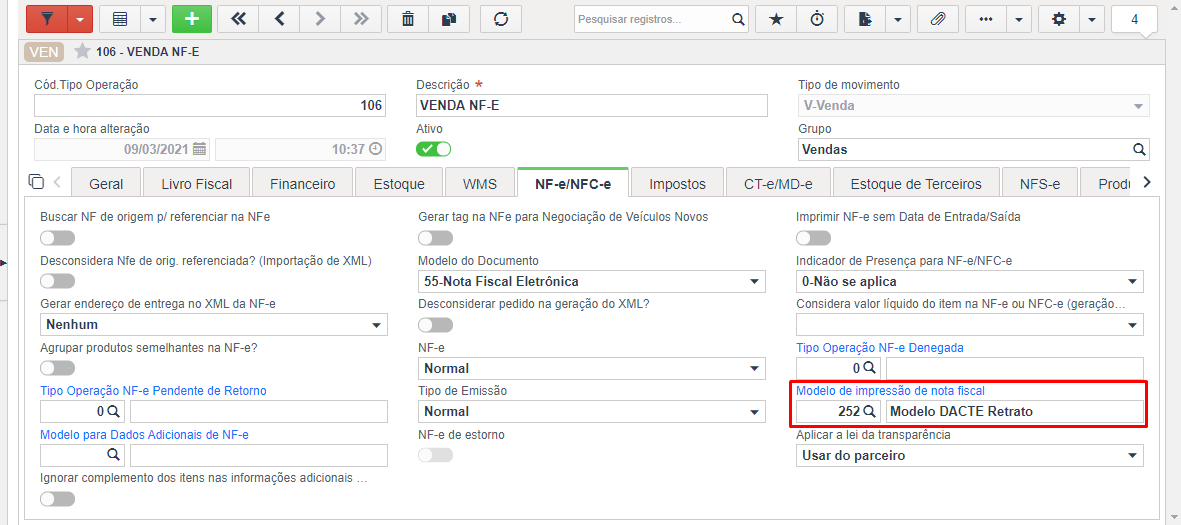Screen dimensions: 1181x525
Task: Click the tab list copy icon
Action: click(x=35, y=182)
